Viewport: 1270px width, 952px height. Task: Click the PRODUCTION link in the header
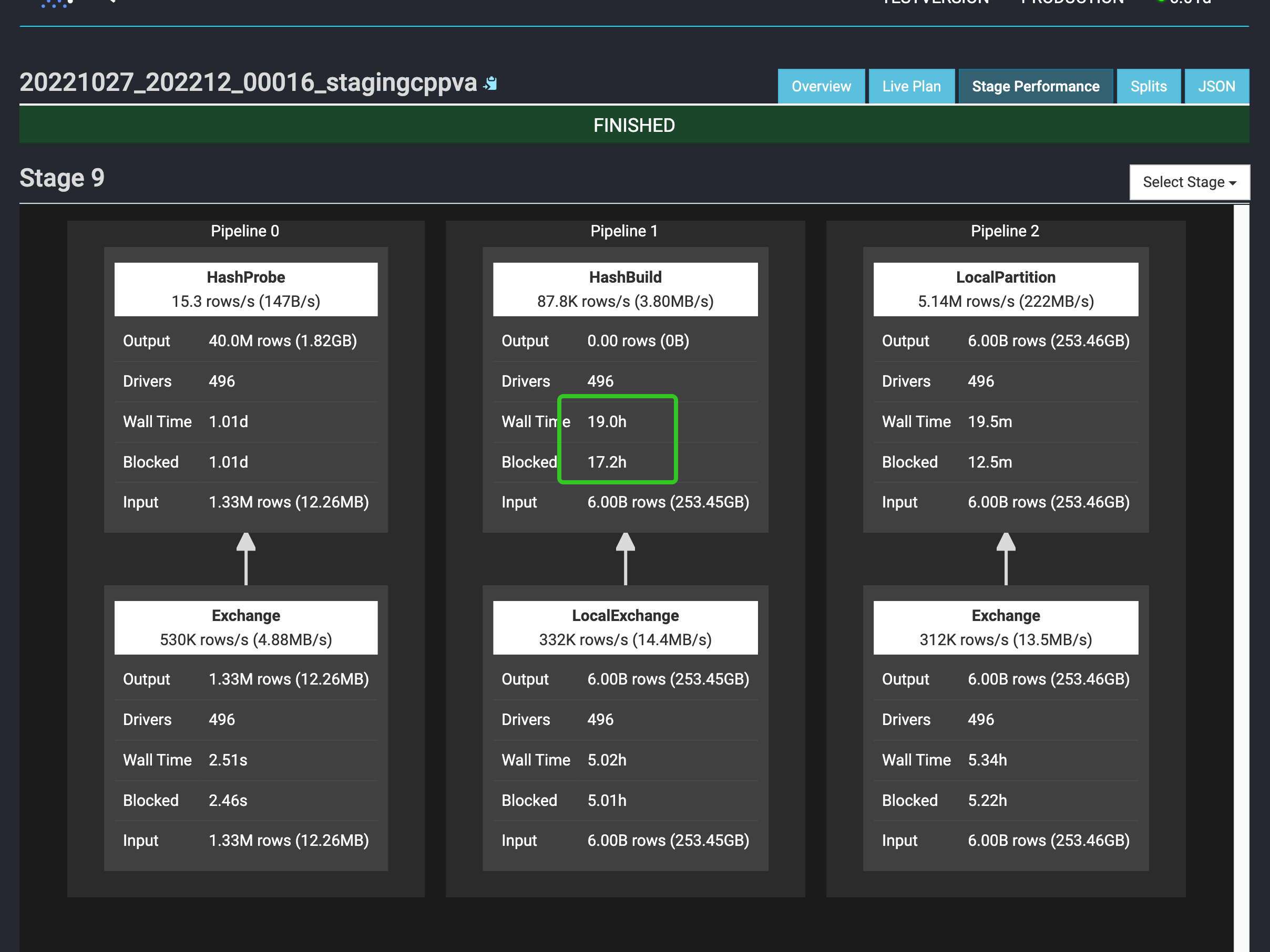[1072, 2]
